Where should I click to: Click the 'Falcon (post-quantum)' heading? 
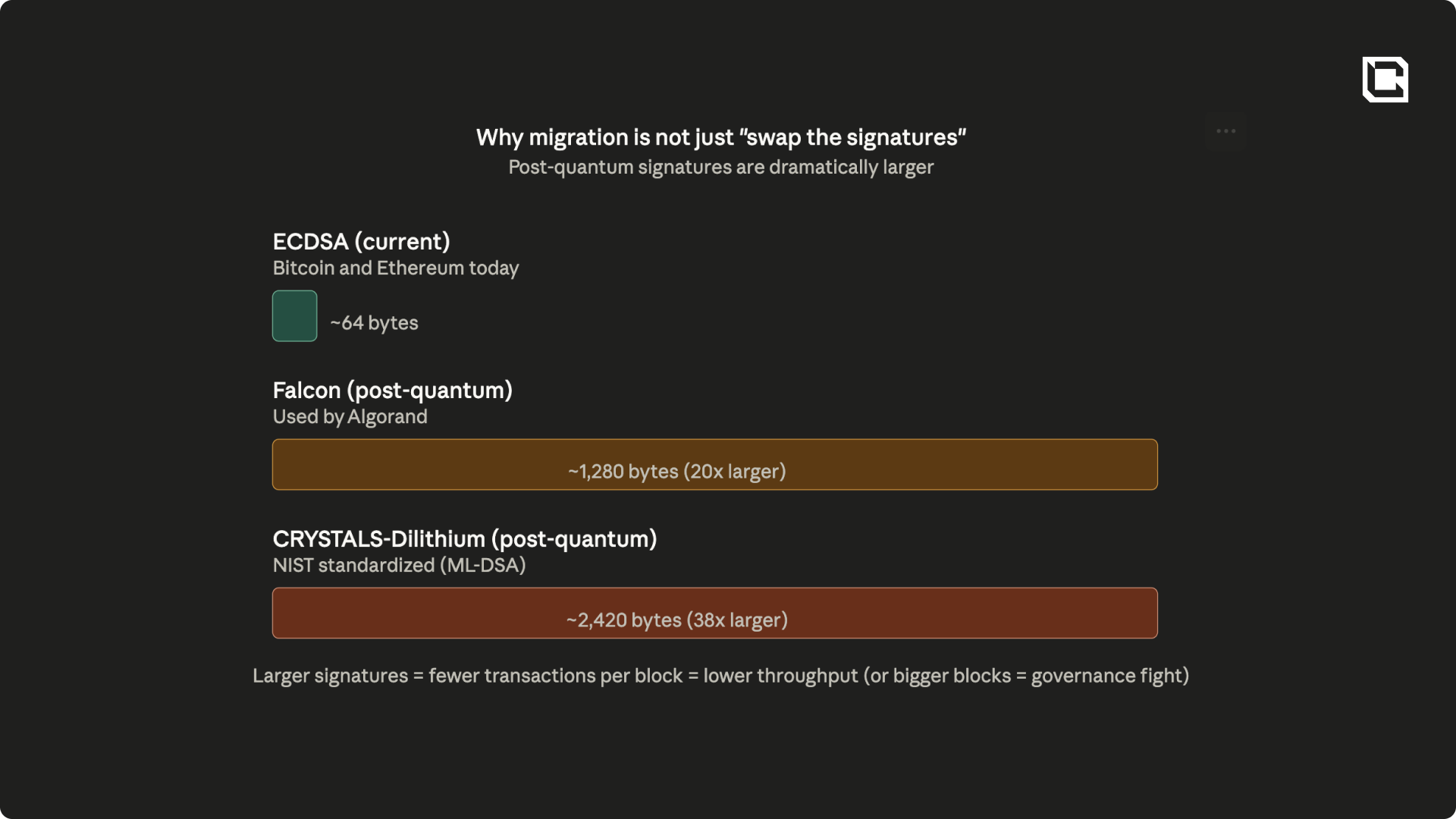392,391
